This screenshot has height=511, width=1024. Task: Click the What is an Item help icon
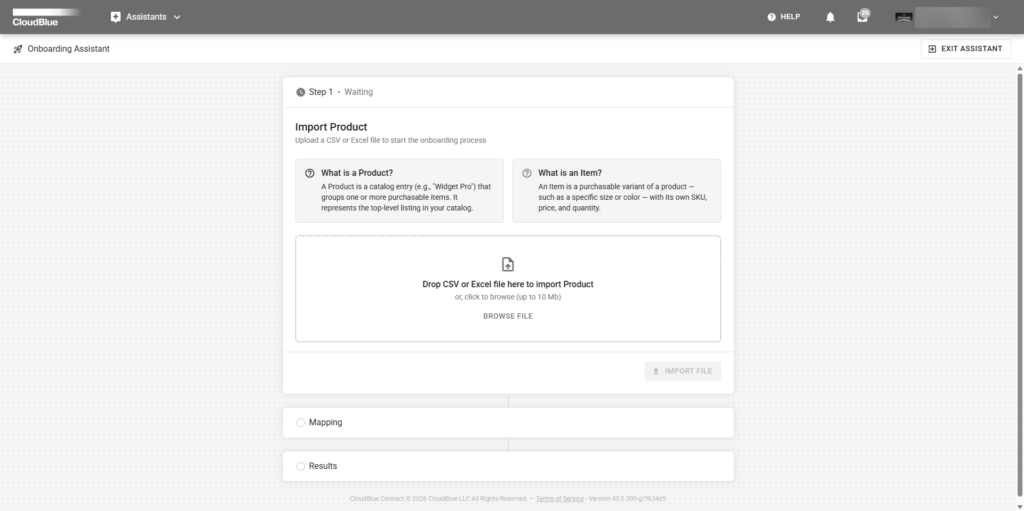click(x=526, y=174)
